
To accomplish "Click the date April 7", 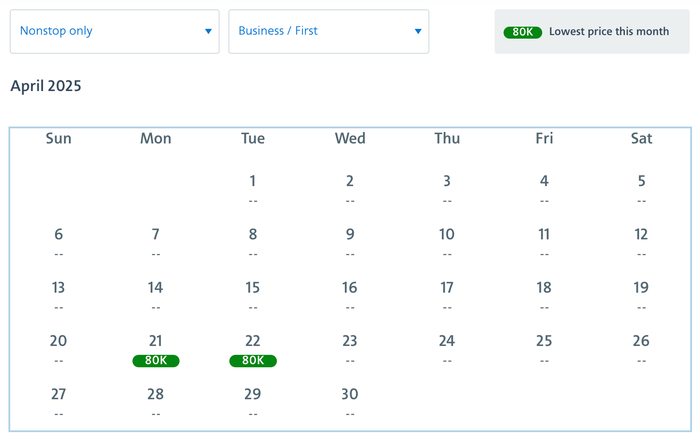I will pos(155,234).
